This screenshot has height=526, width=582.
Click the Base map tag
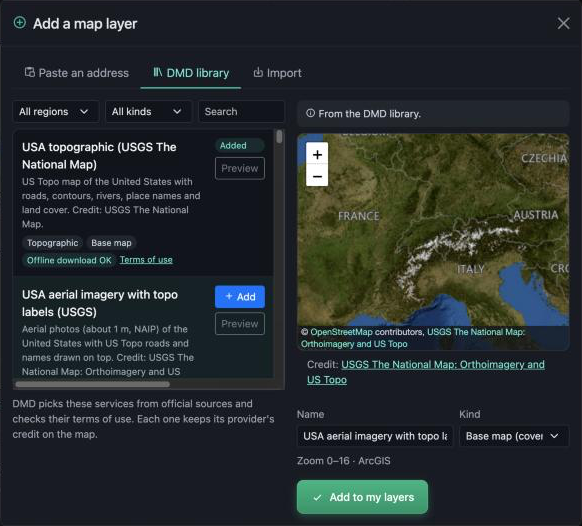(x=111, y=243)
